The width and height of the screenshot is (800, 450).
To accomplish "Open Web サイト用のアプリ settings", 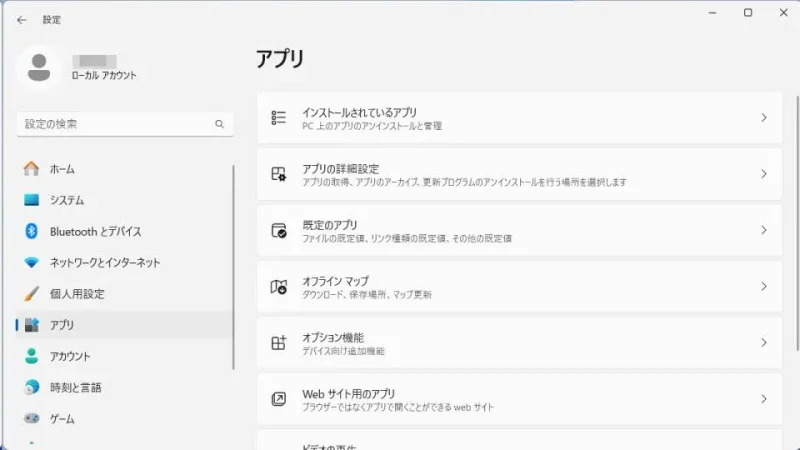I will [519, 399].
